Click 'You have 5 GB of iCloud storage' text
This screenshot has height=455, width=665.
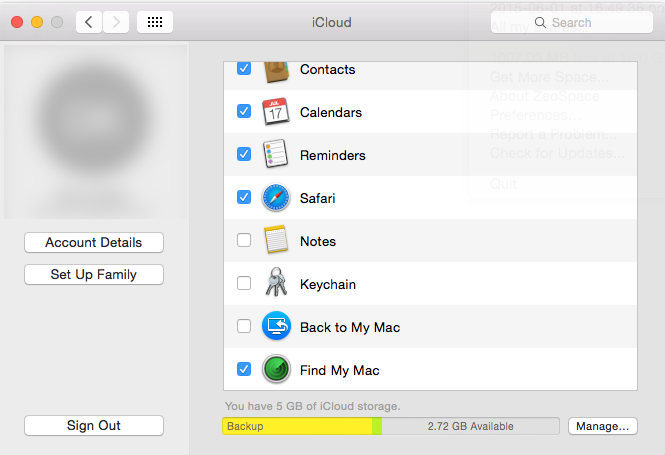313,406
